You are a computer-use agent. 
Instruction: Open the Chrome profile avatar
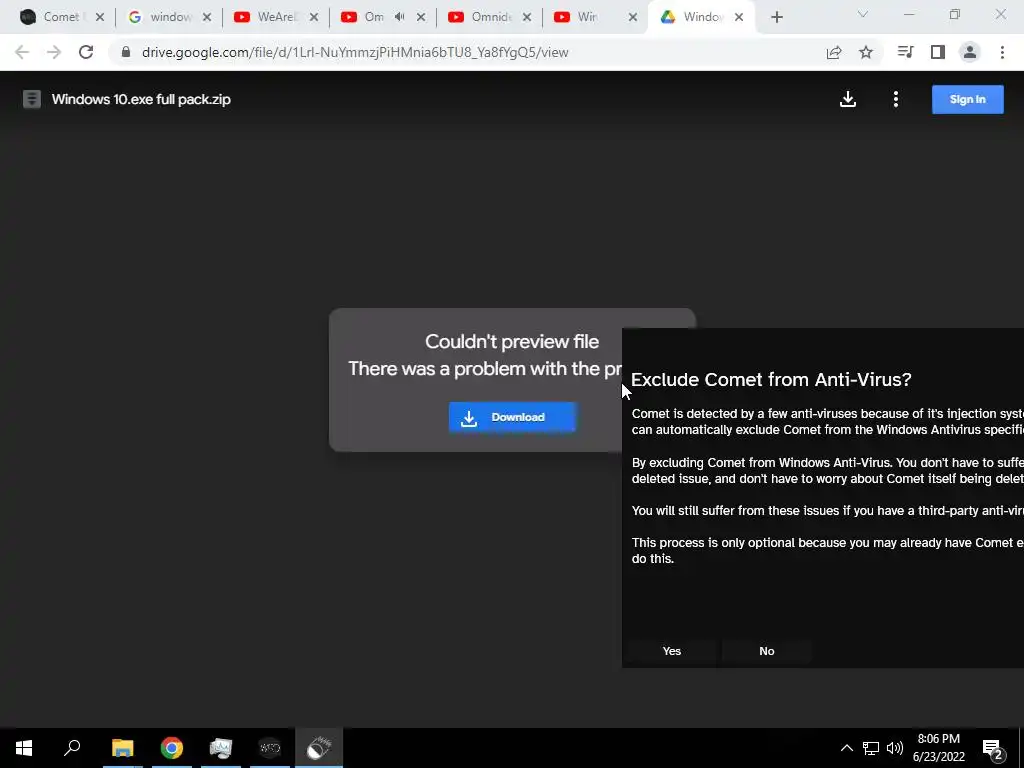(x=970, y=52)
